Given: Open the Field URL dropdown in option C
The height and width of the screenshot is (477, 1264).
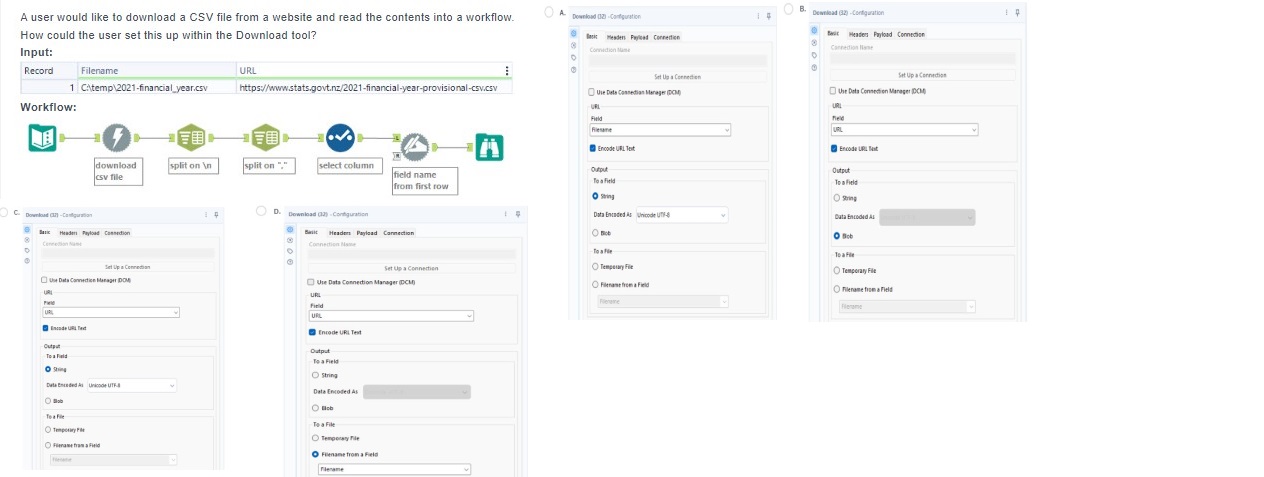Looking at the screenshot, I should point(110,313).
